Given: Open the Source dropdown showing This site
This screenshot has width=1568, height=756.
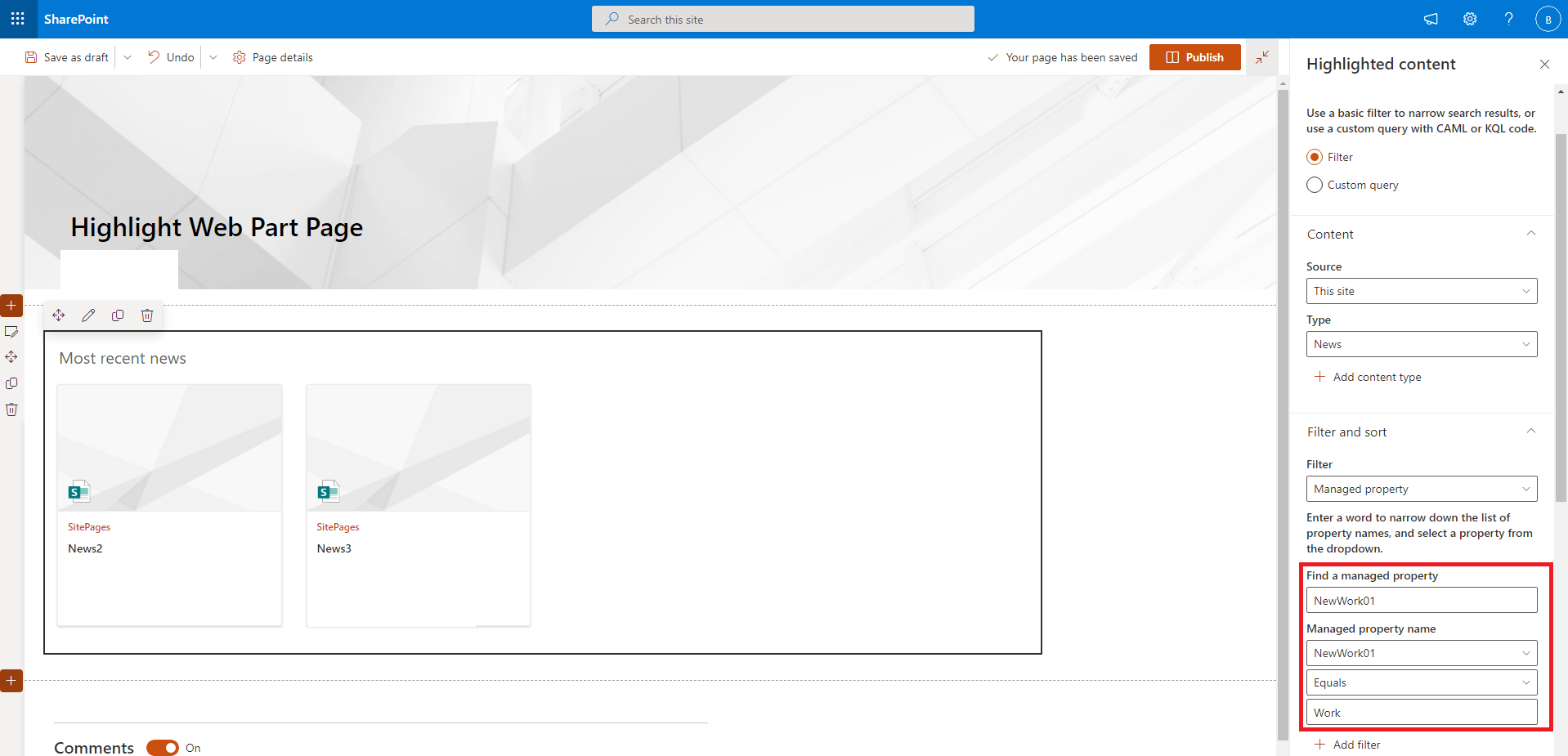Looking at the screenshot, I should tap(1422, 291).
